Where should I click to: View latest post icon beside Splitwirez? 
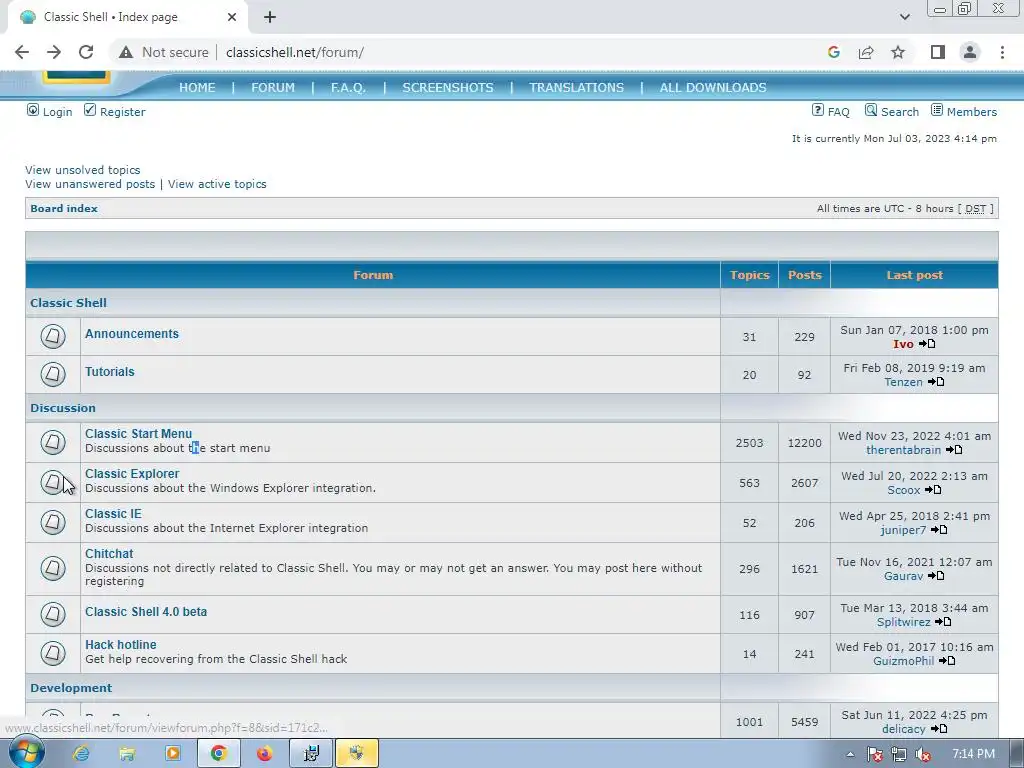943,622
